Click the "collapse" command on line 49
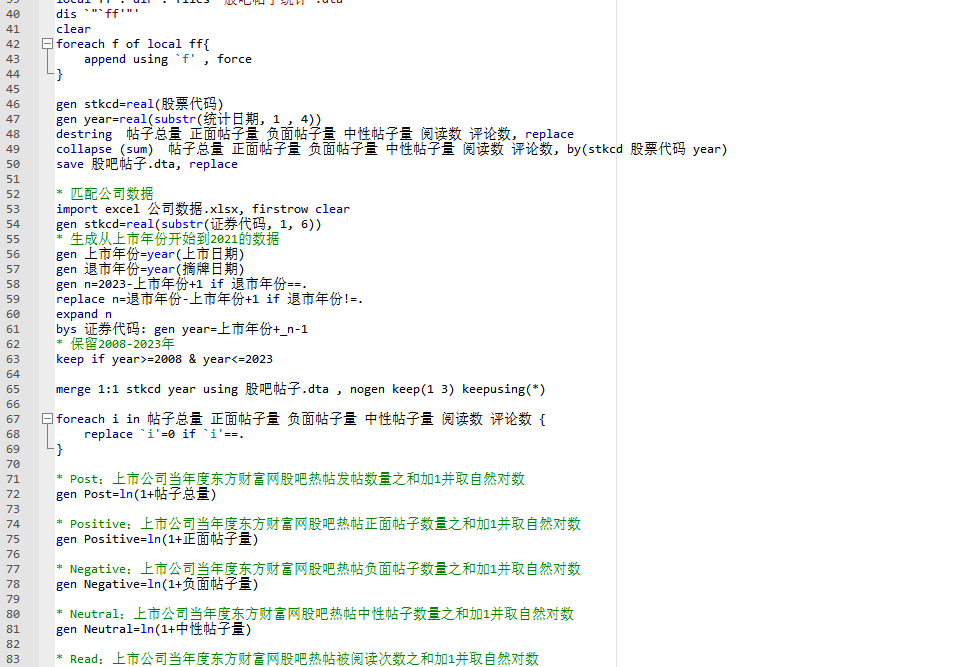 pyautogui.click(x=84, y=149)
